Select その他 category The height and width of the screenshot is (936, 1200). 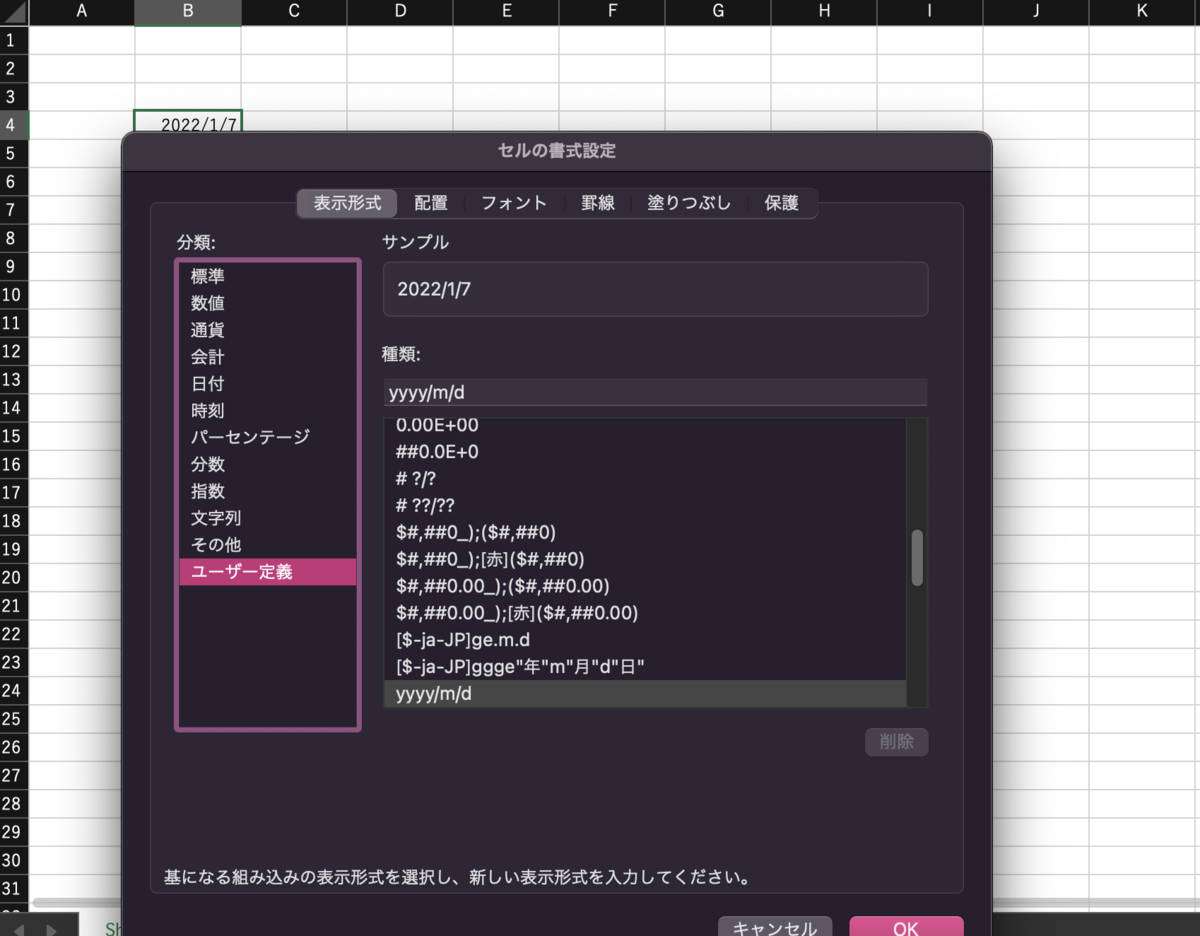(x=267, y=545)
